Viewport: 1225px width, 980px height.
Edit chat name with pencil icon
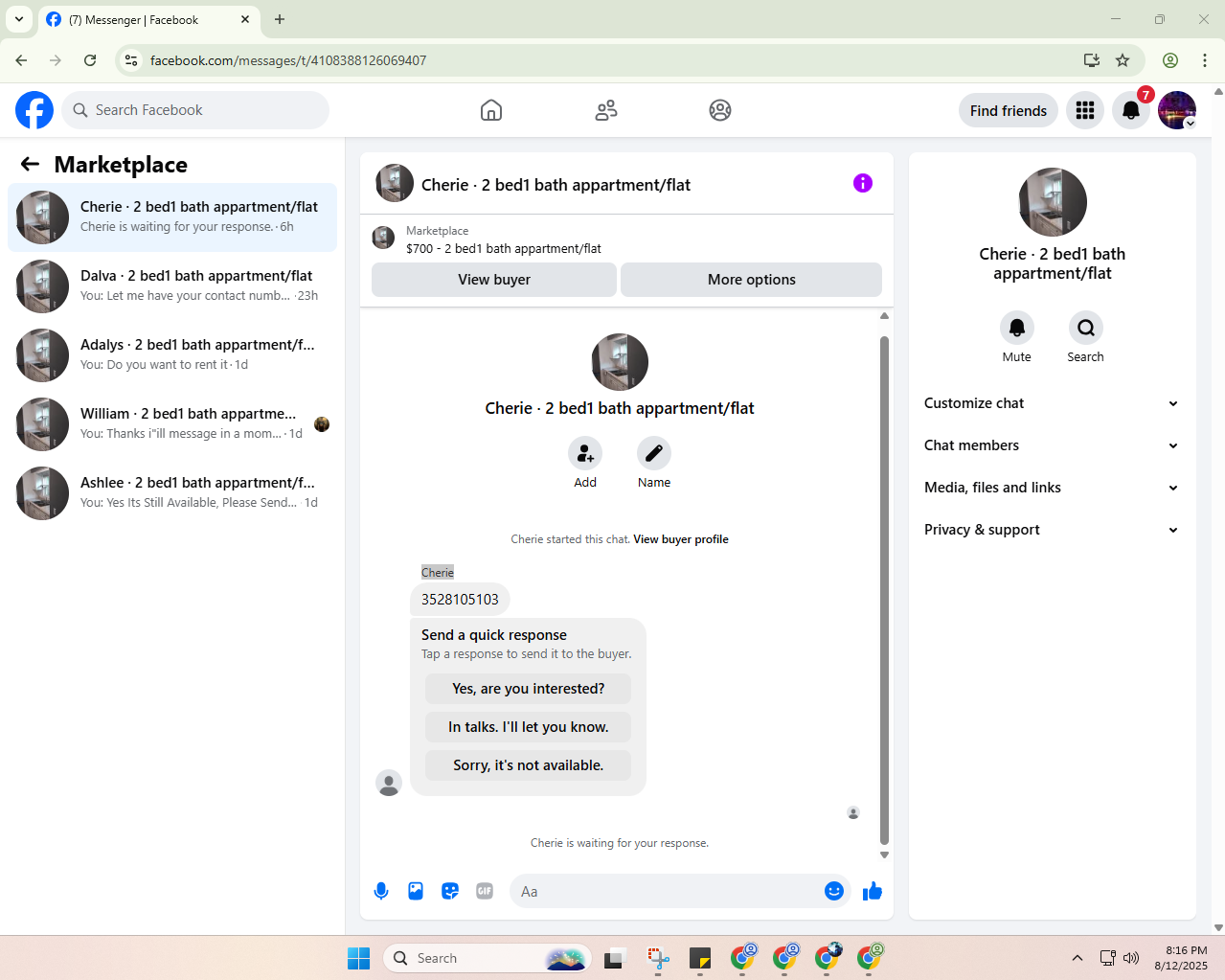tap(654, 453)
